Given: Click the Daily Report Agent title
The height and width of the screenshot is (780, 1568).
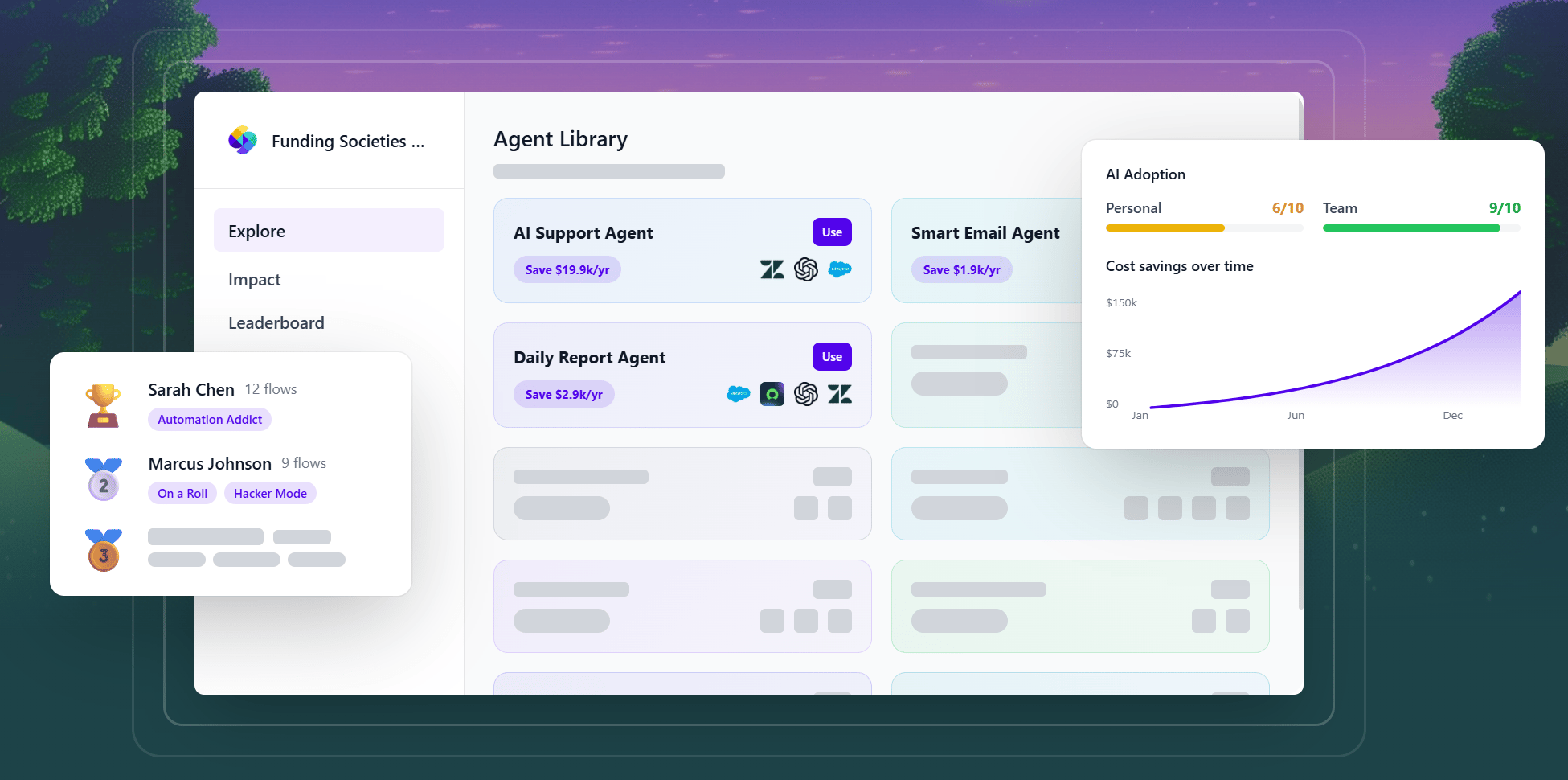Looking at the screenshot, I should click(x=590, y=358).
